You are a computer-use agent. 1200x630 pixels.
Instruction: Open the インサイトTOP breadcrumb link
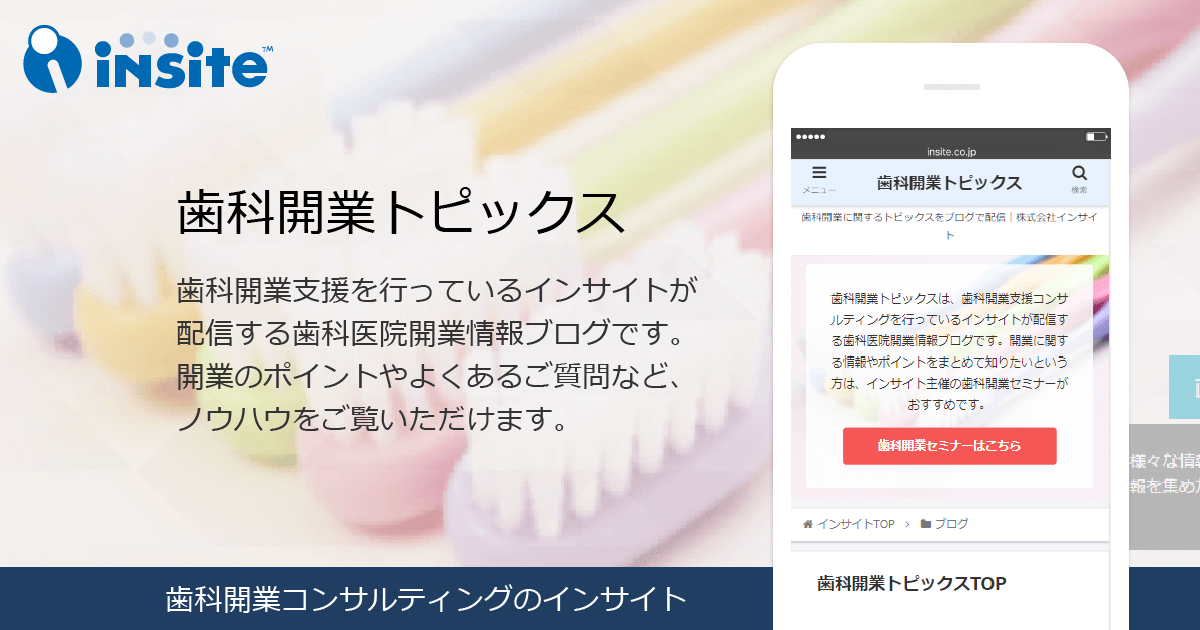coord(856,524)
